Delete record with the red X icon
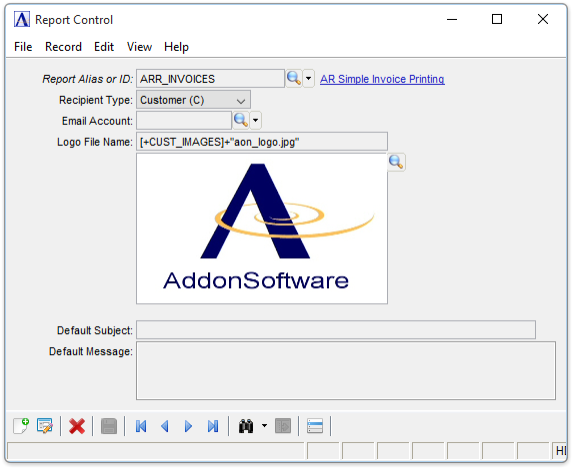This screenshot has height=471, width=576. tap(77, 426)
